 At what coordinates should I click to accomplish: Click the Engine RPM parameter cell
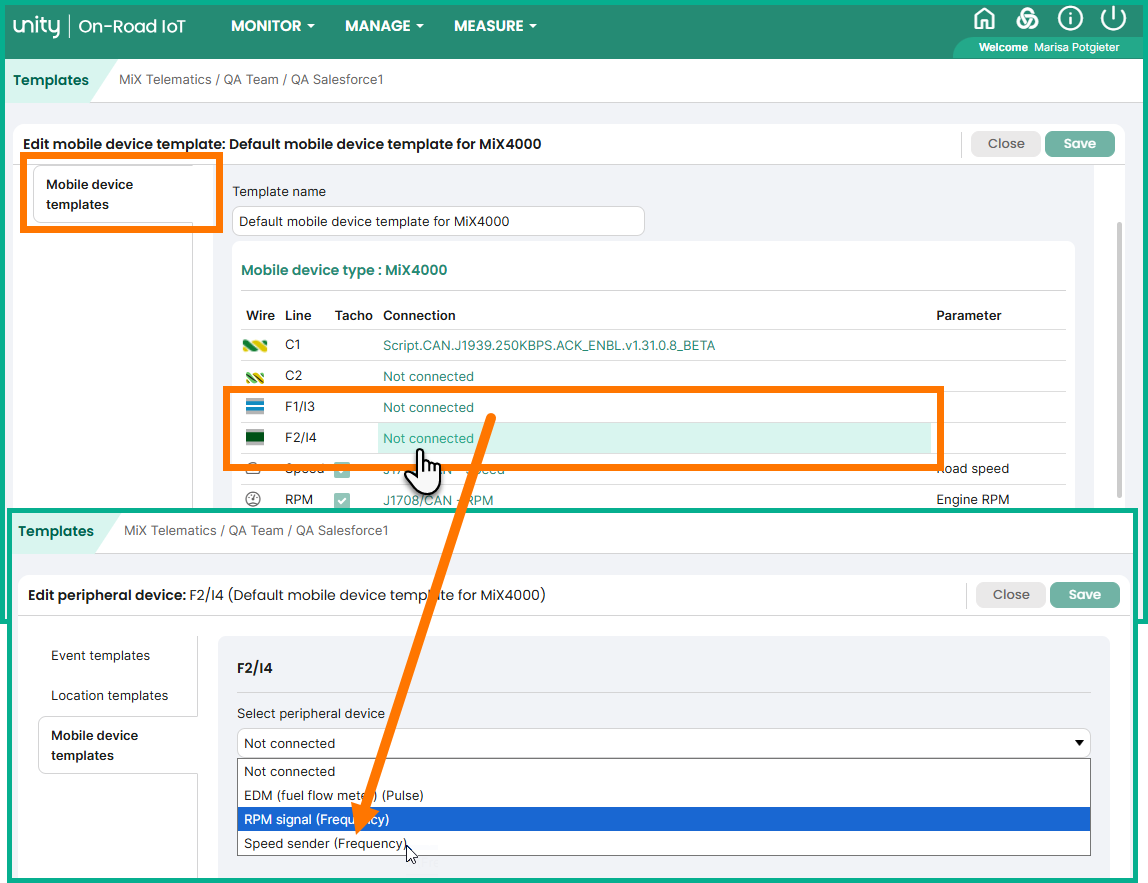click(x=972, y=499)
